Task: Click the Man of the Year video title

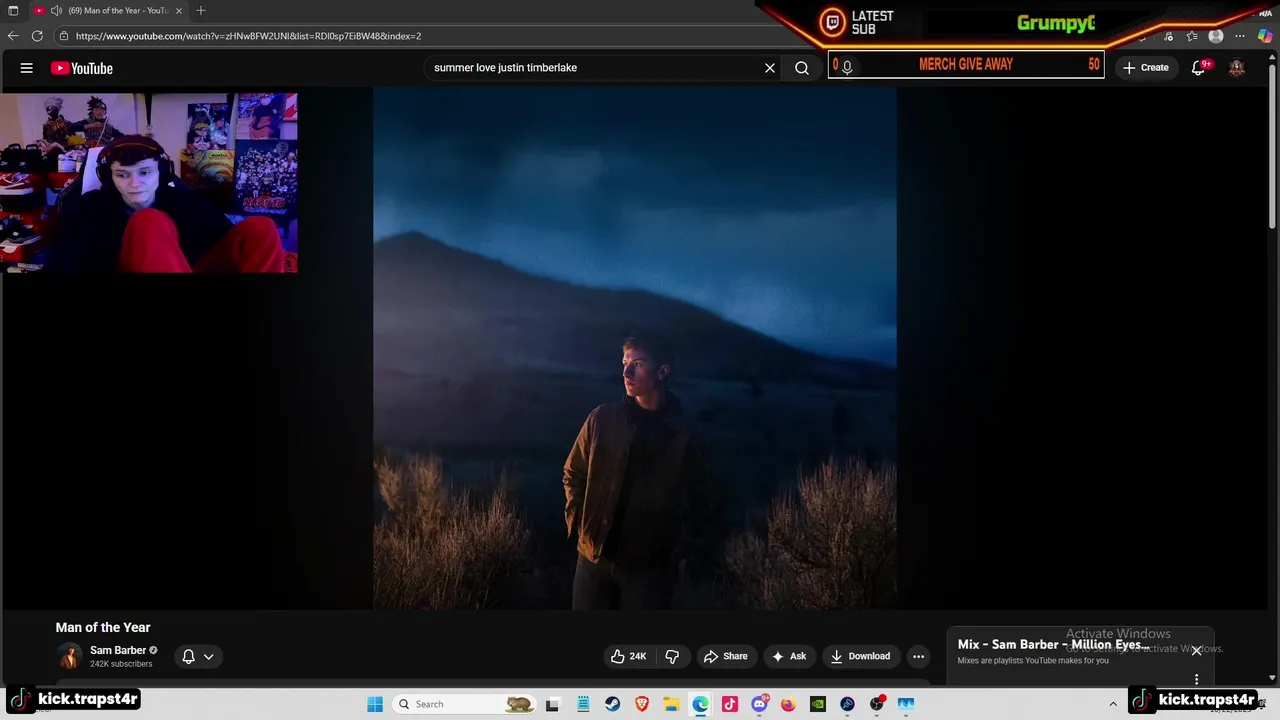Action: [x=103, y=627]
